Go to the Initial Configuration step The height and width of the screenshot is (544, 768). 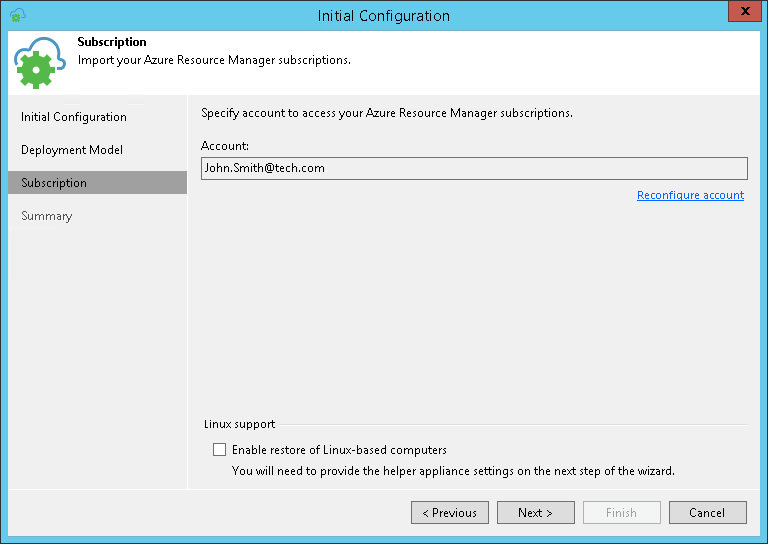point(74,117)
